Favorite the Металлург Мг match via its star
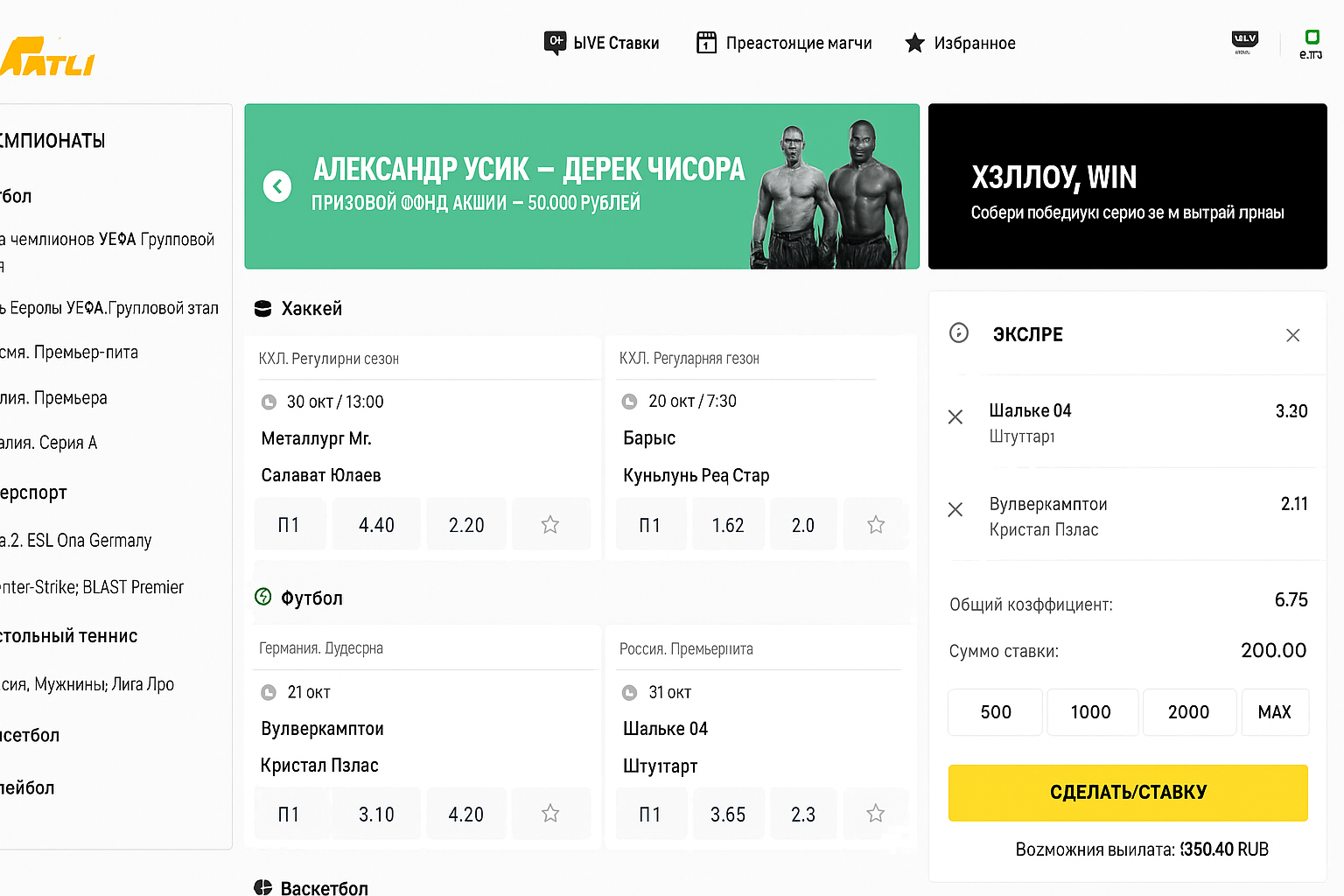The image size is (1344, 896). coord(550,523)
